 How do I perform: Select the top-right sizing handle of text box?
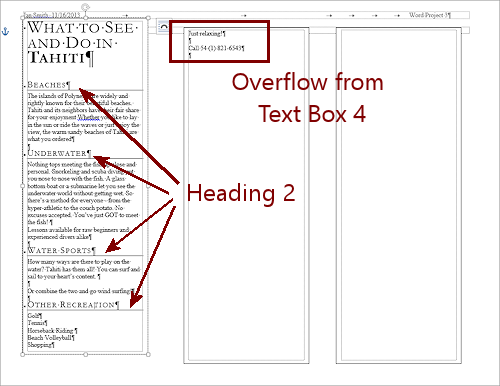pyautogui.click(x=148, y=18)
